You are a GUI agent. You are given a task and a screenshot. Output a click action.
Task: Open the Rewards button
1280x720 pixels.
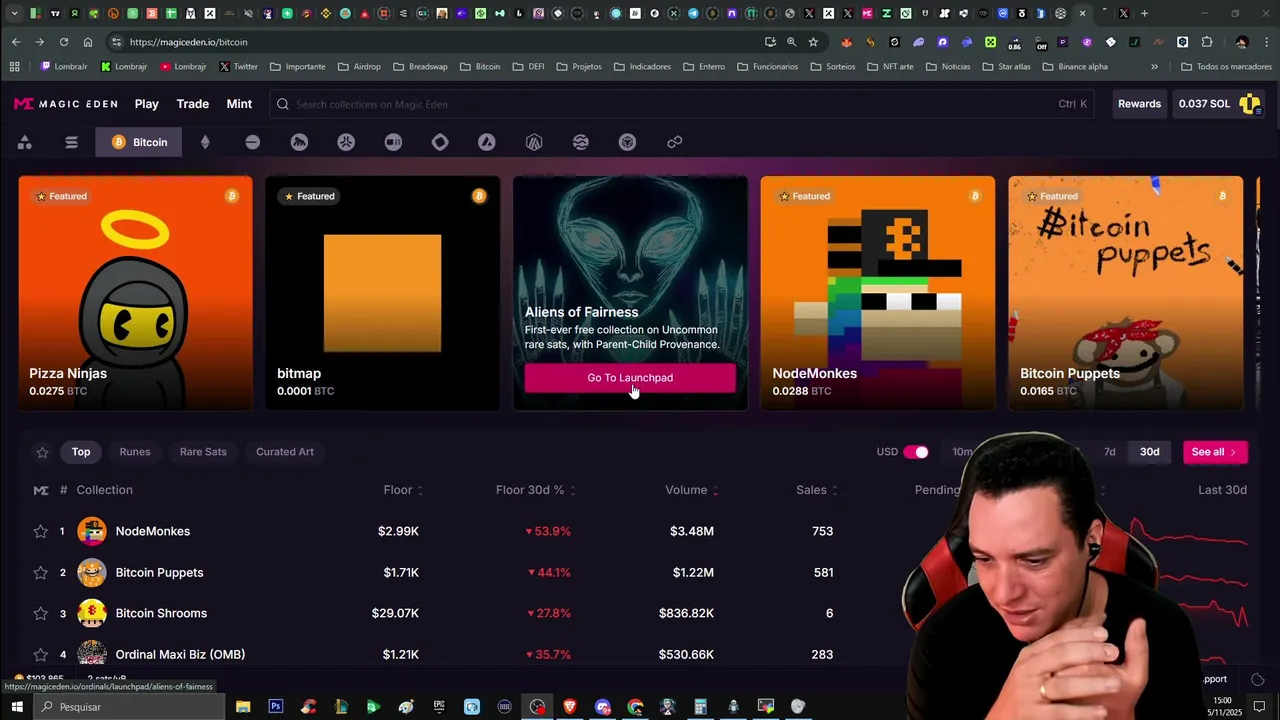[x=1139, y=104]
